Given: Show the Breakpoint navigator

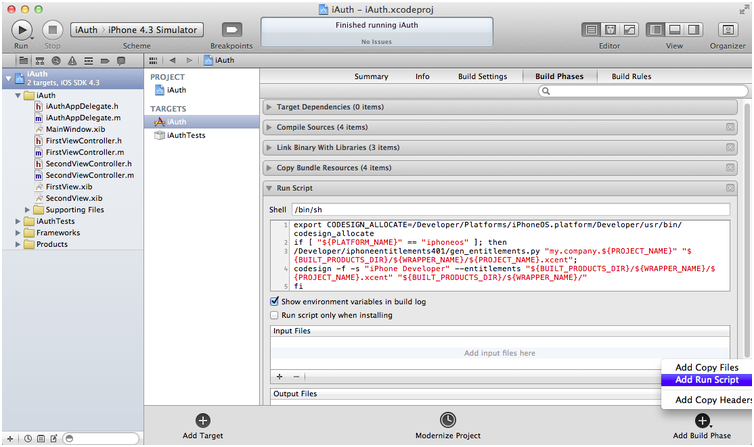Looking at the screenshot, I should [x=105, y=61].
